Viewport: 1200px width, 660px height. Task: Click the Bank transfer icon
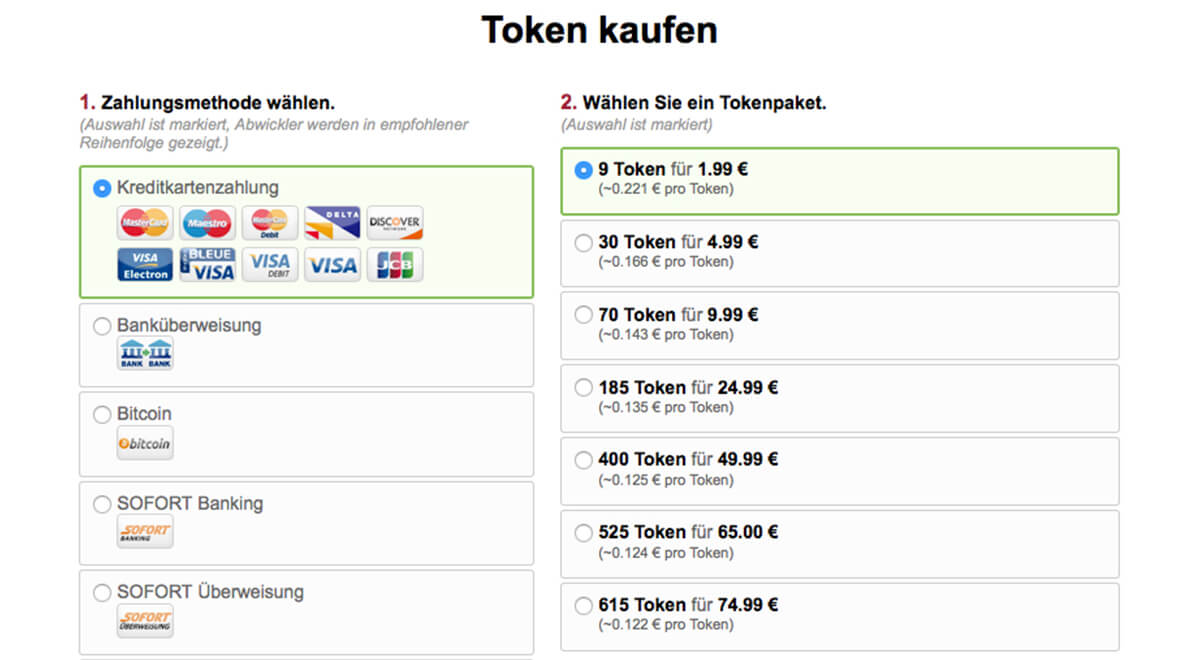pos(145,354)
